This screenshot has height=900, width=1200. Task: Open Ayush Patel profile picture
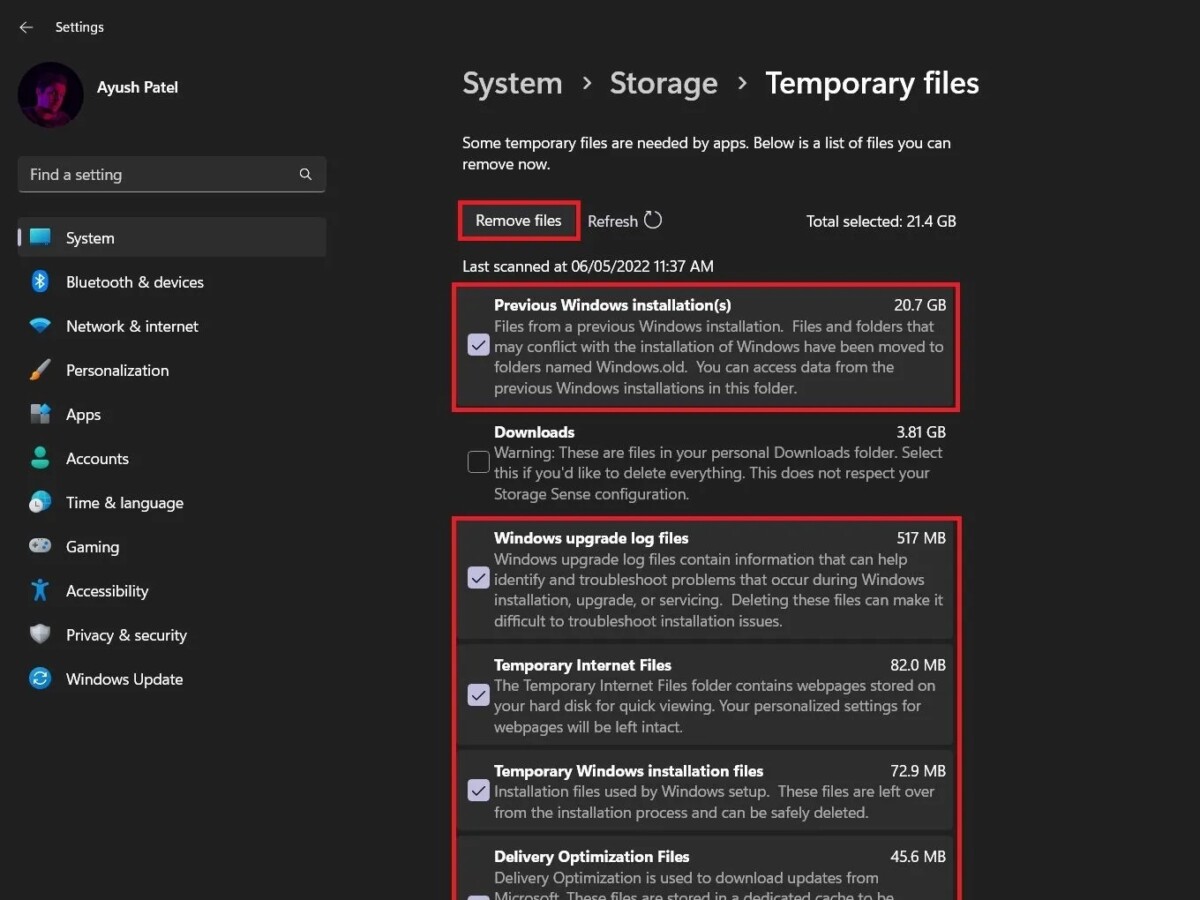50,95
